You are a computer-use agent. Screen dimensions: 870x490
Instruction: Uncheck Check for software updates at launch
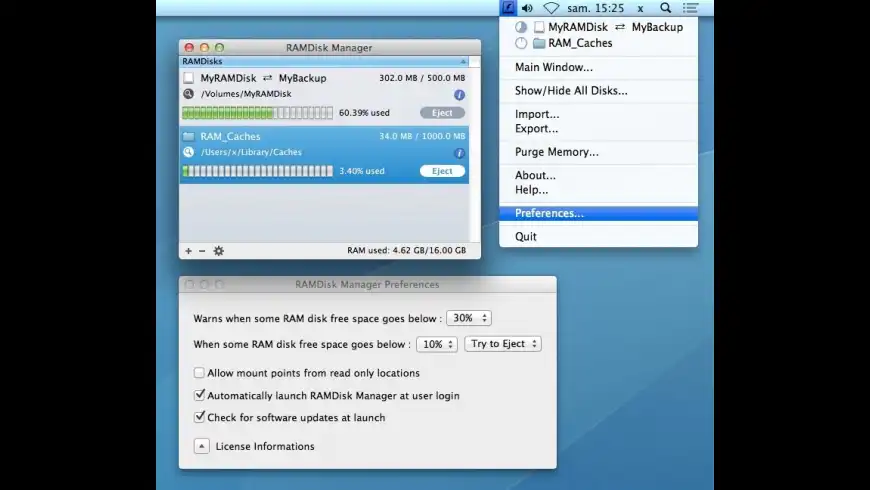[199, 417]
